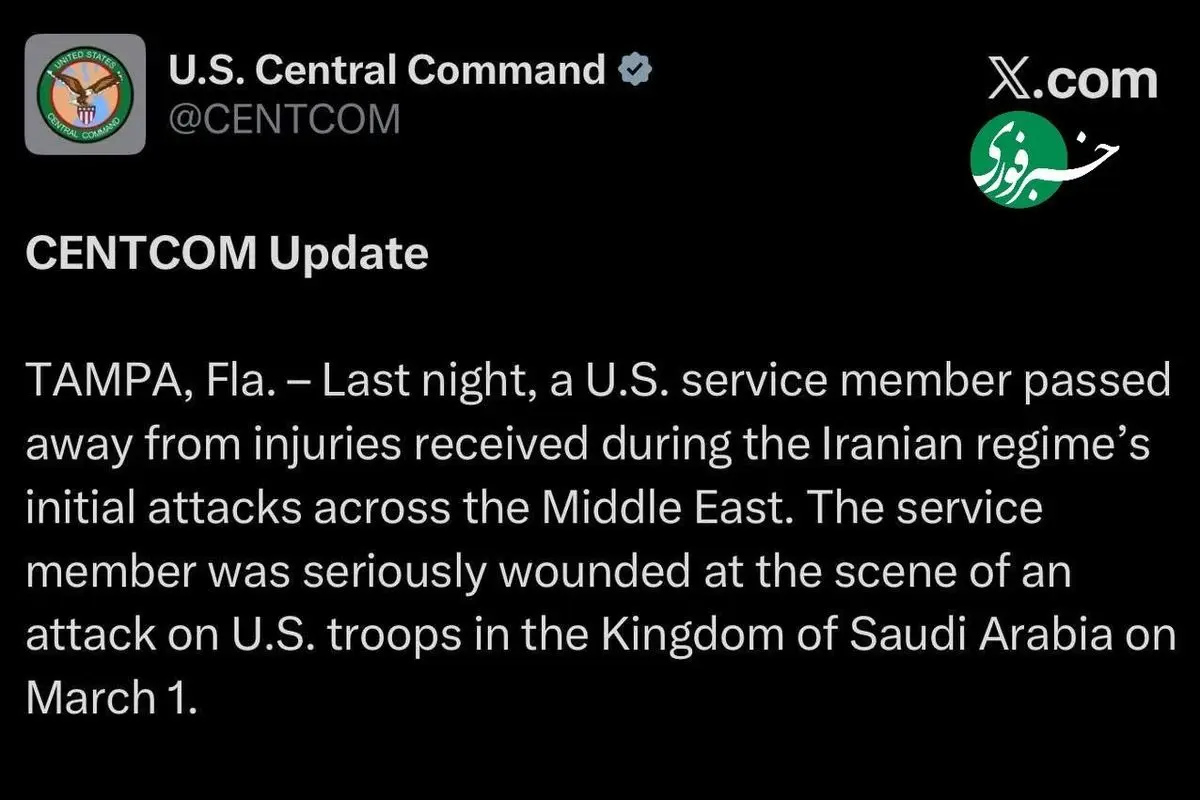Open the U.S. Central Command profile name
Screen dimensions: 1200x800
[x=386, y=71]
